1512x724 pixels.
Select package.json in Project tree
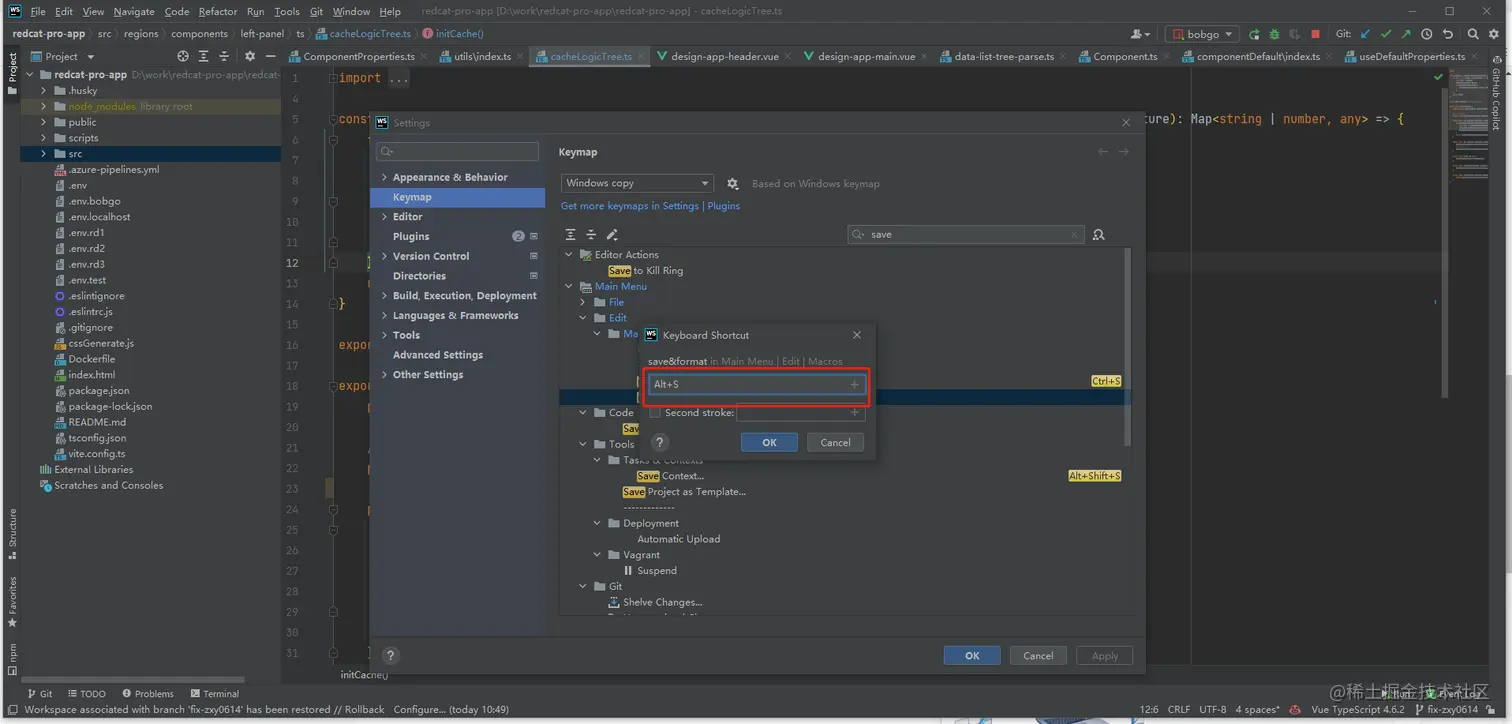tap(99, 391)
